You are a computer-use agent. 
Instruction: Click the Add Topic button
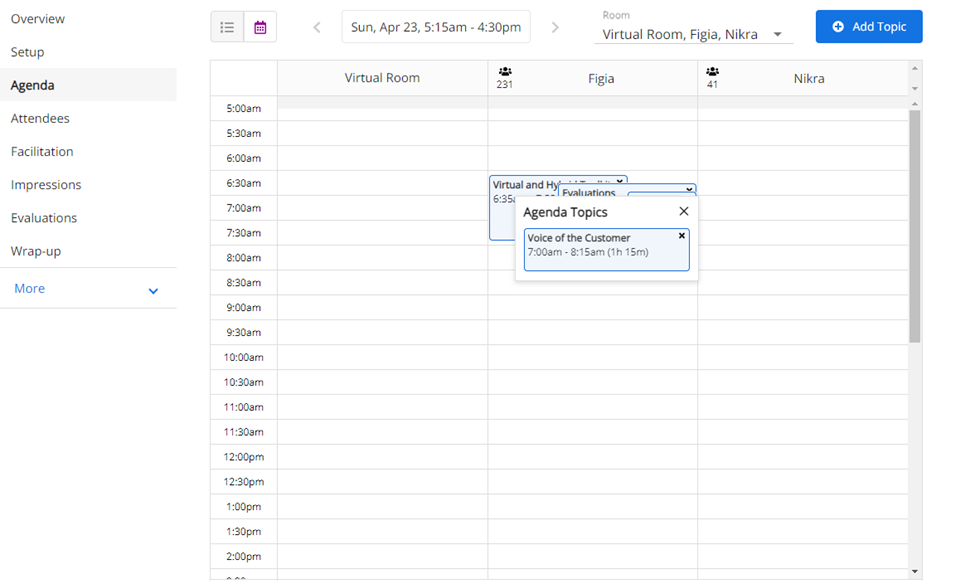click(x=868, y=27)
